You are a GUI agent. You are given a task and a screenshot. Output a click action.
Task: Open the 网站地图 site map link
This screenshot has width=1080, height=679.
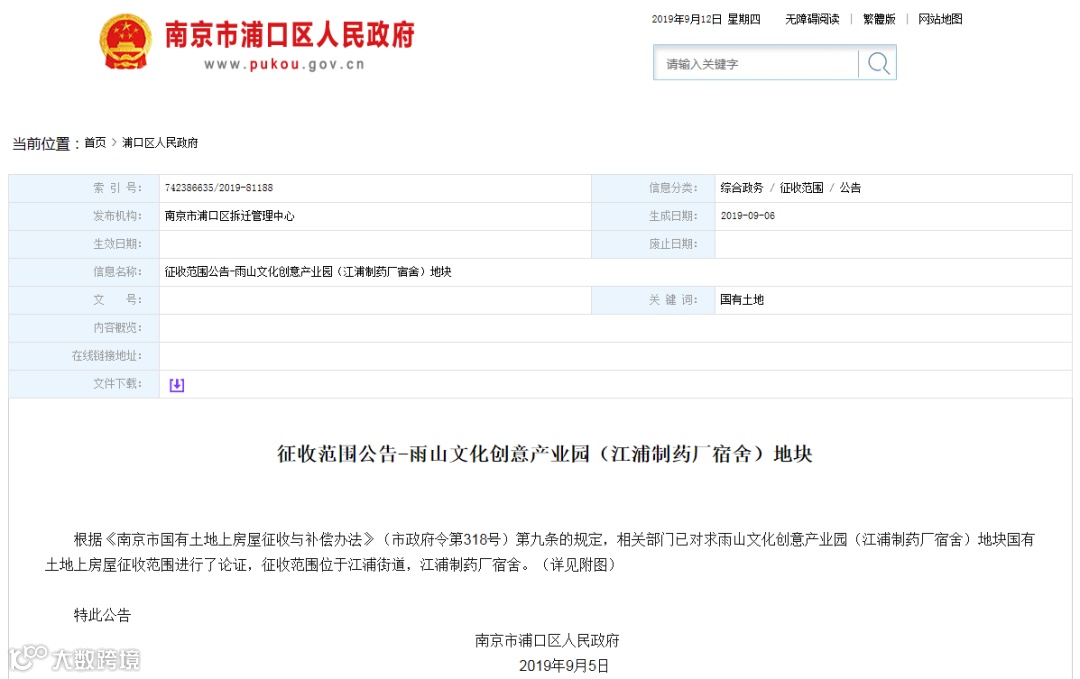coord(940,19)
